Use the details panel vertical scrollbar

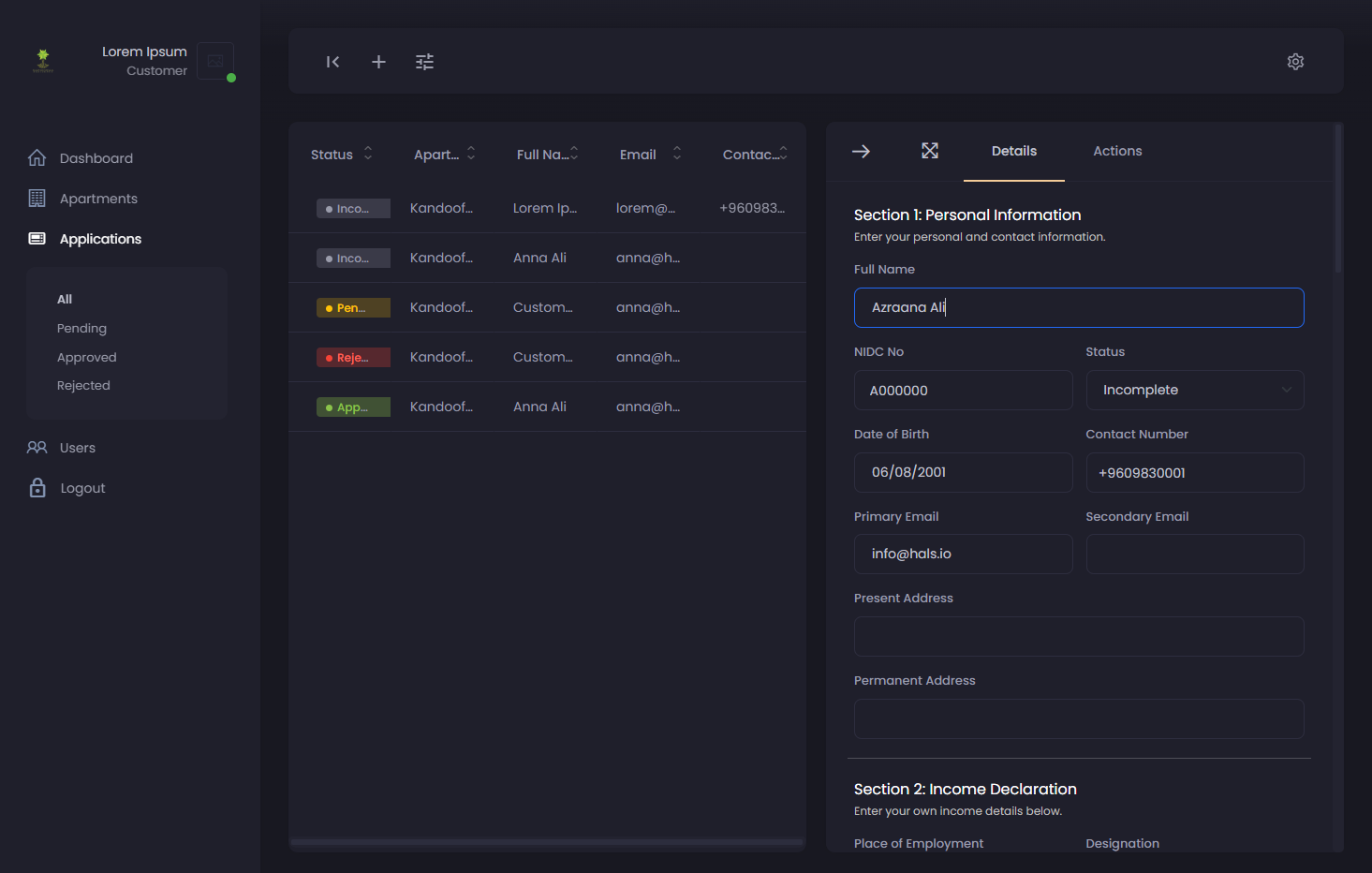point(1338,199)
